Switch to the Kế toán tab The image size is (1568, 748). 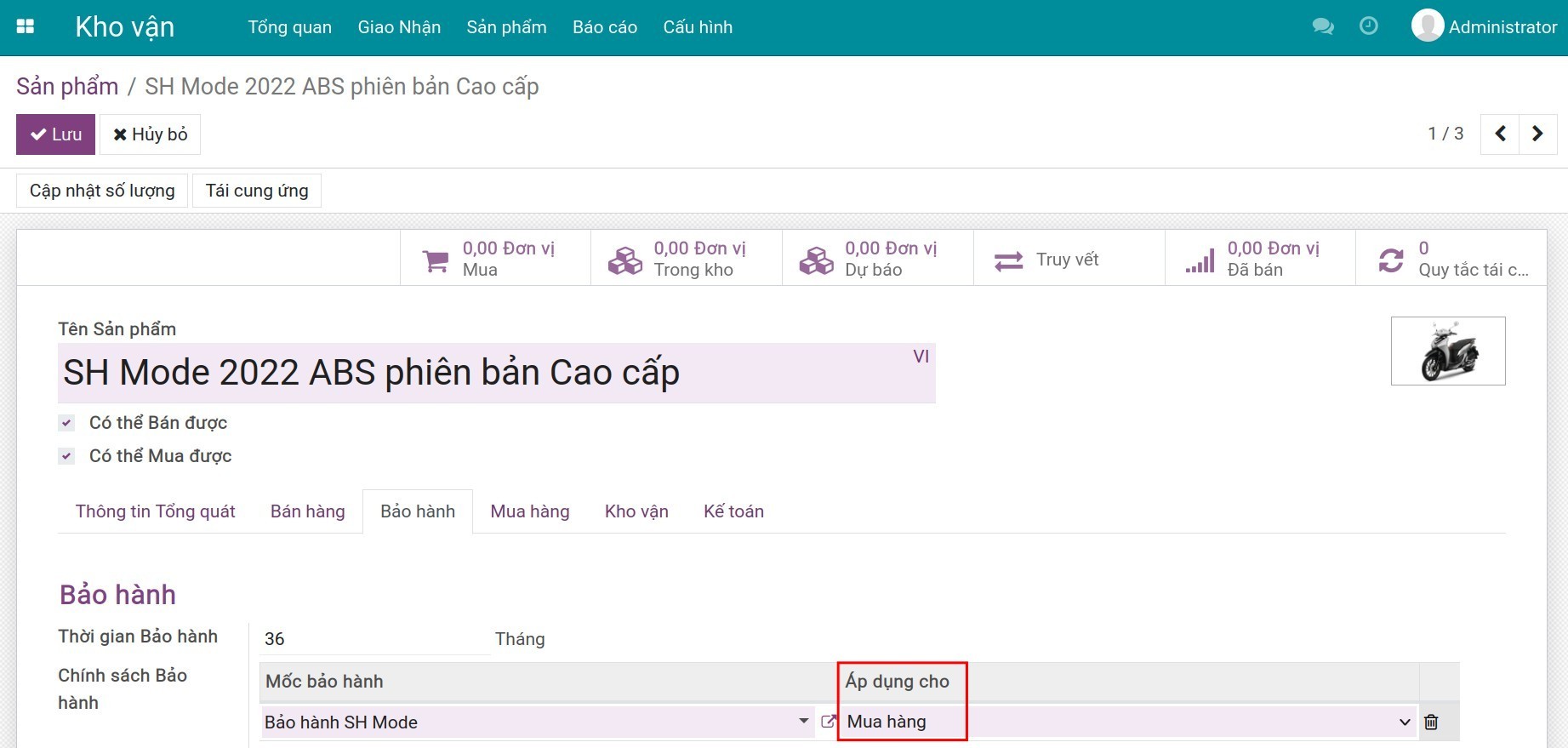(733, 511)
